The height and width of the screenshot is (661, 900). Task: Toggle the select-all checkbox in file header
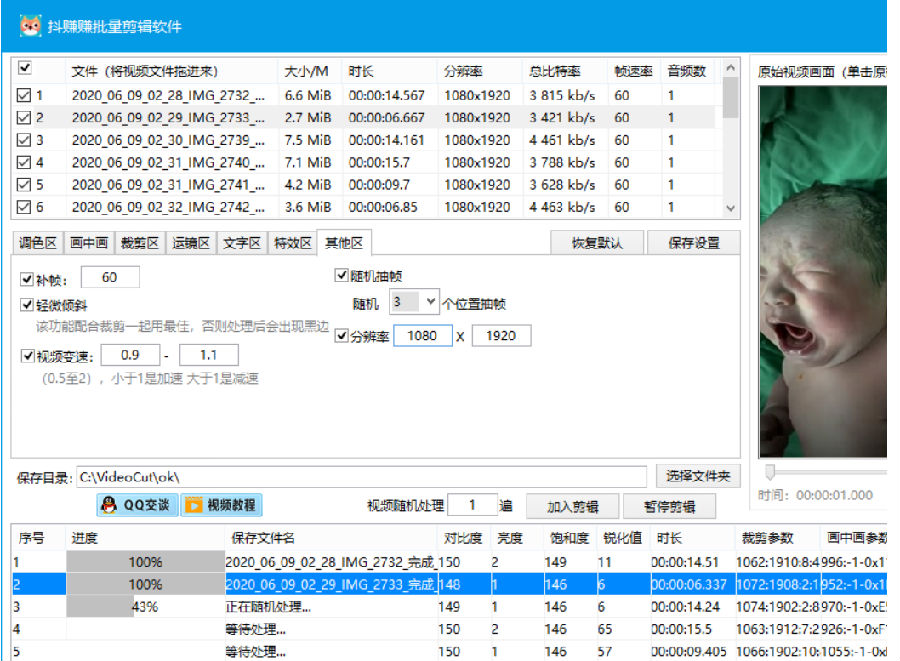(x=25, y=69)
